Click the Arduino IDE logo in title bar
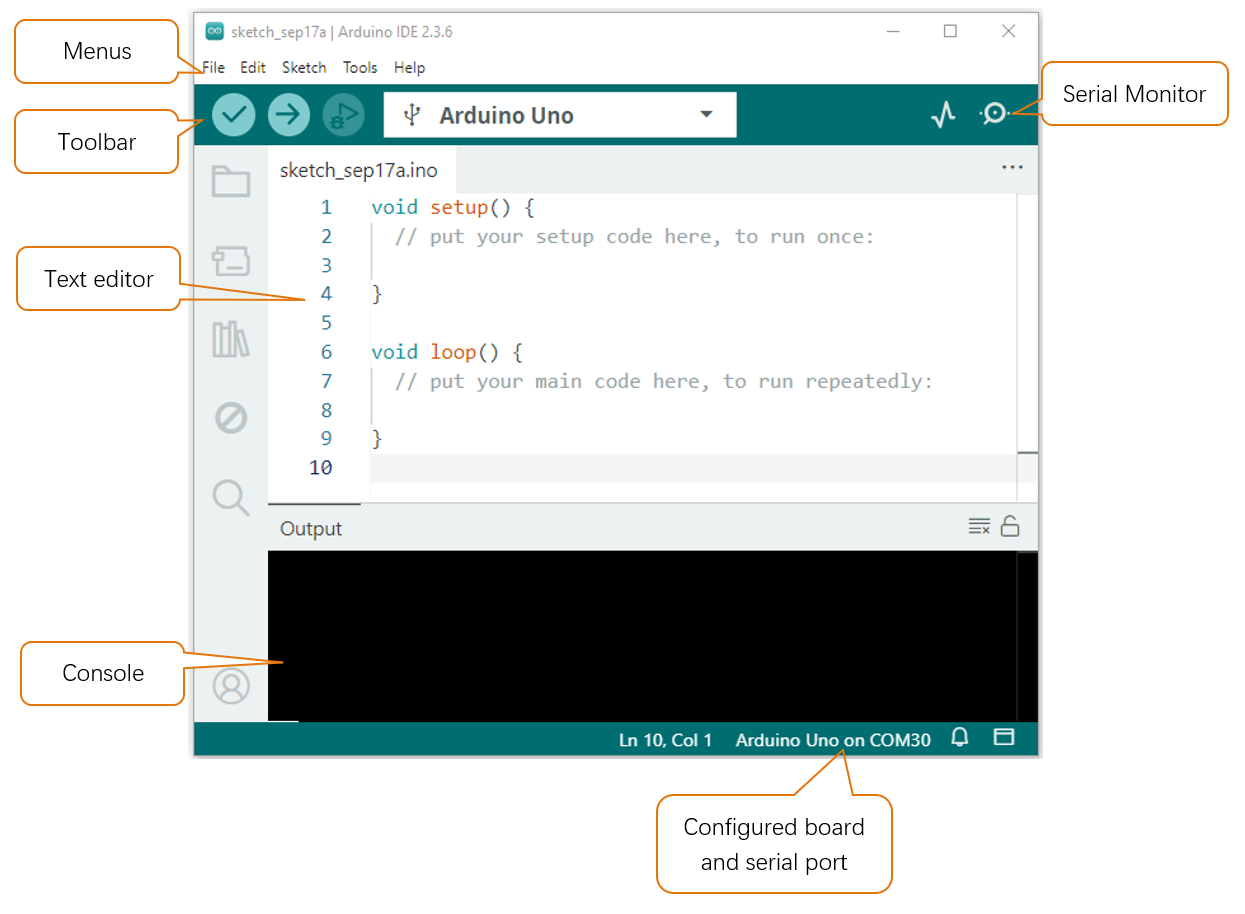The height and width of the screenshot is (914, 1245). pos(214,31)
